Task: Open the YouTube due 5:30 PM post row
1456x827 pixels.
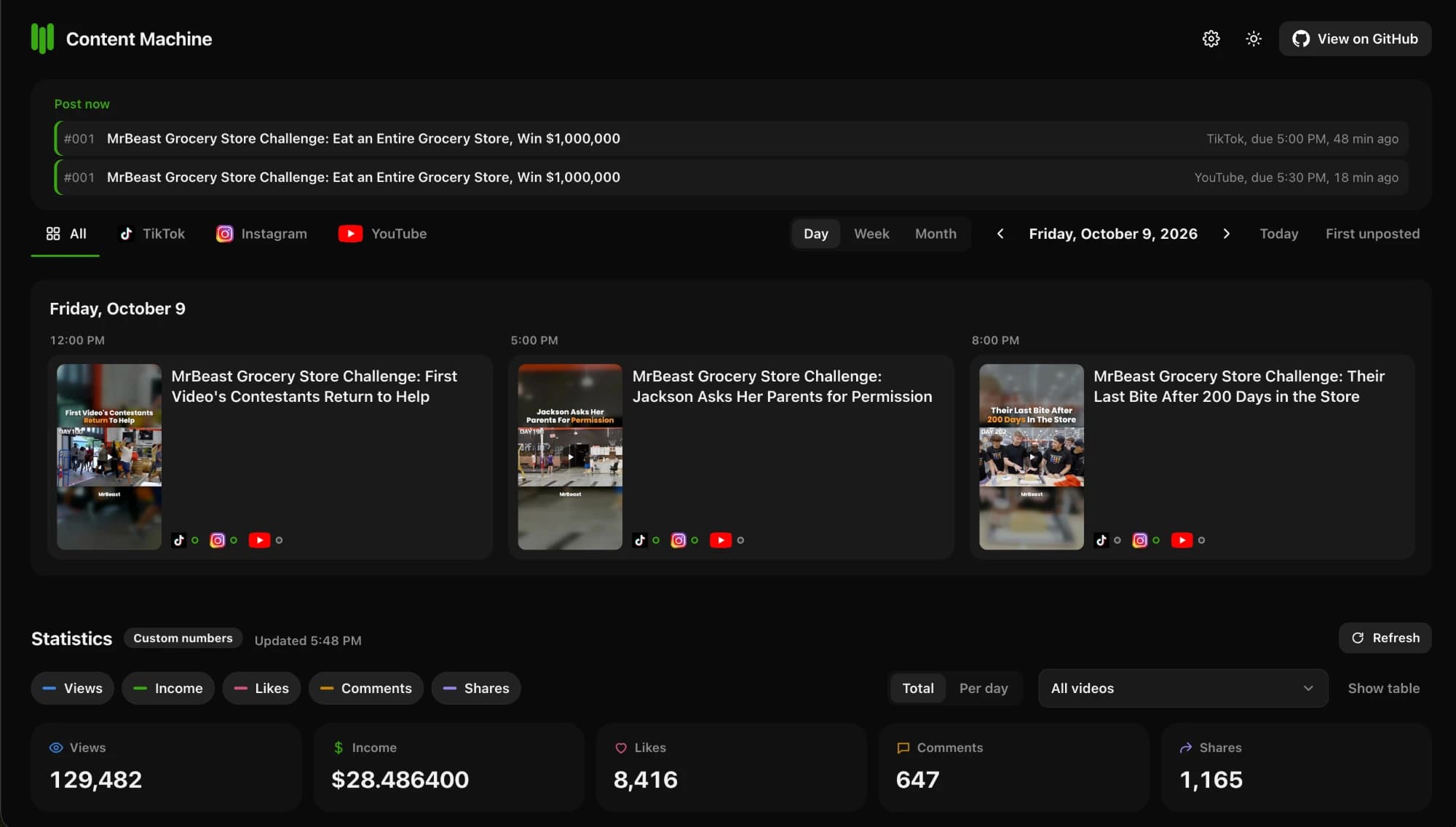Action: [x=732, y=177]
